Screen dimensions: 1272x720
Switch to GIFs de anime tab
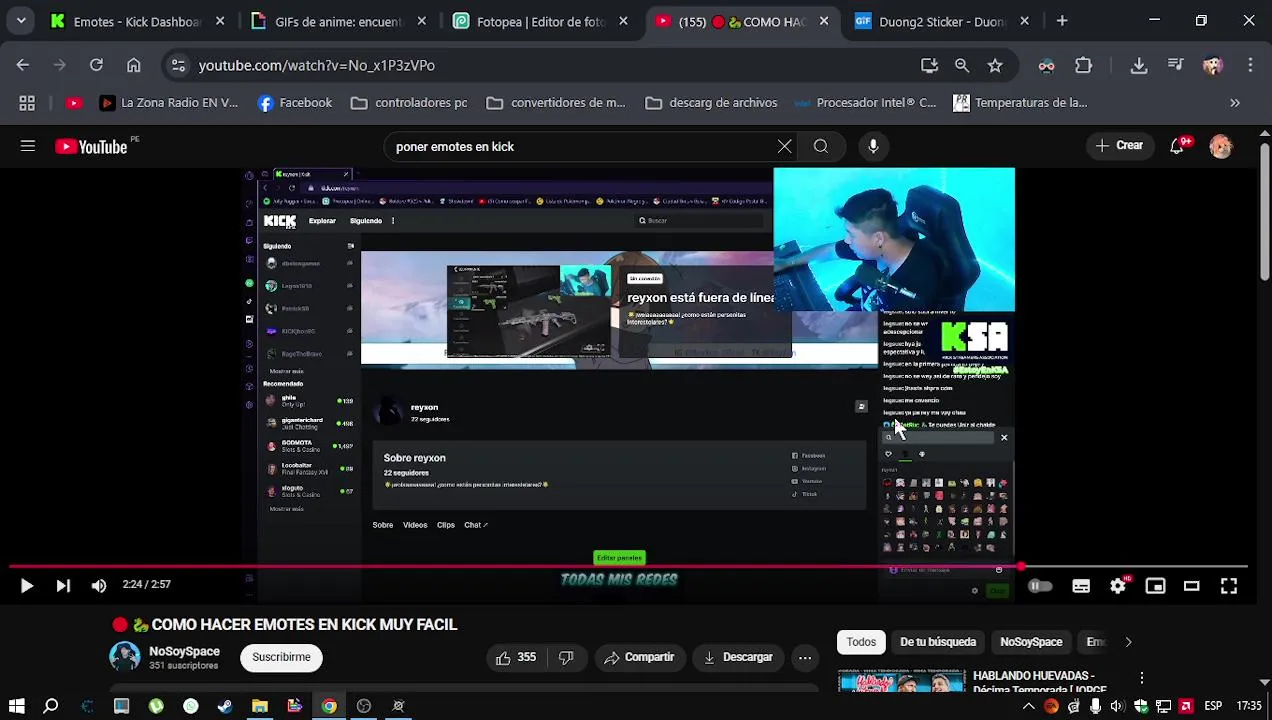338,21
